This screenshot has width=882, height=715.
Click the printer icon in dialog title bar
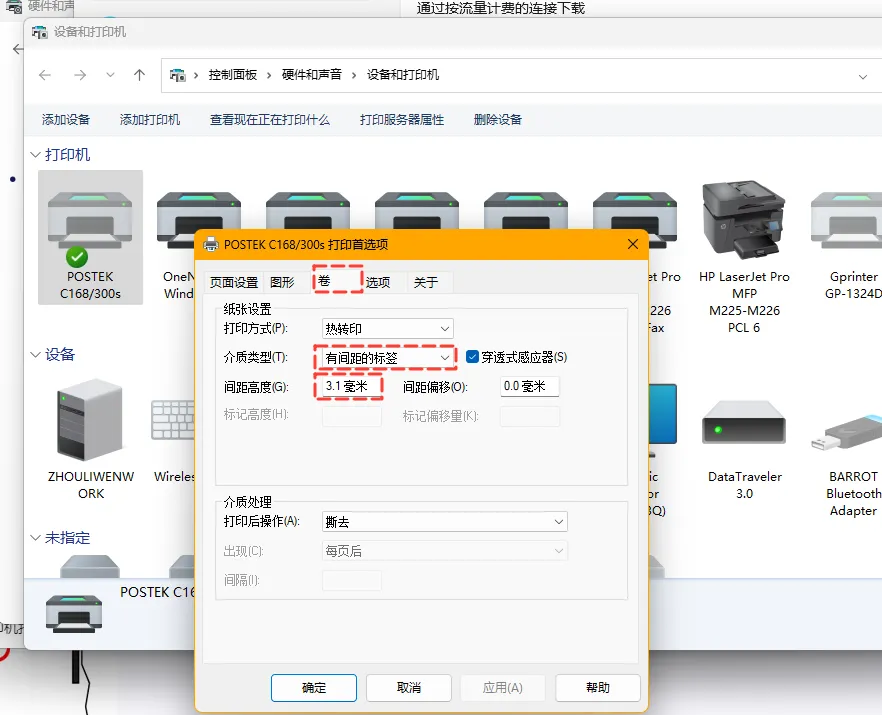[x=210, y=244]
